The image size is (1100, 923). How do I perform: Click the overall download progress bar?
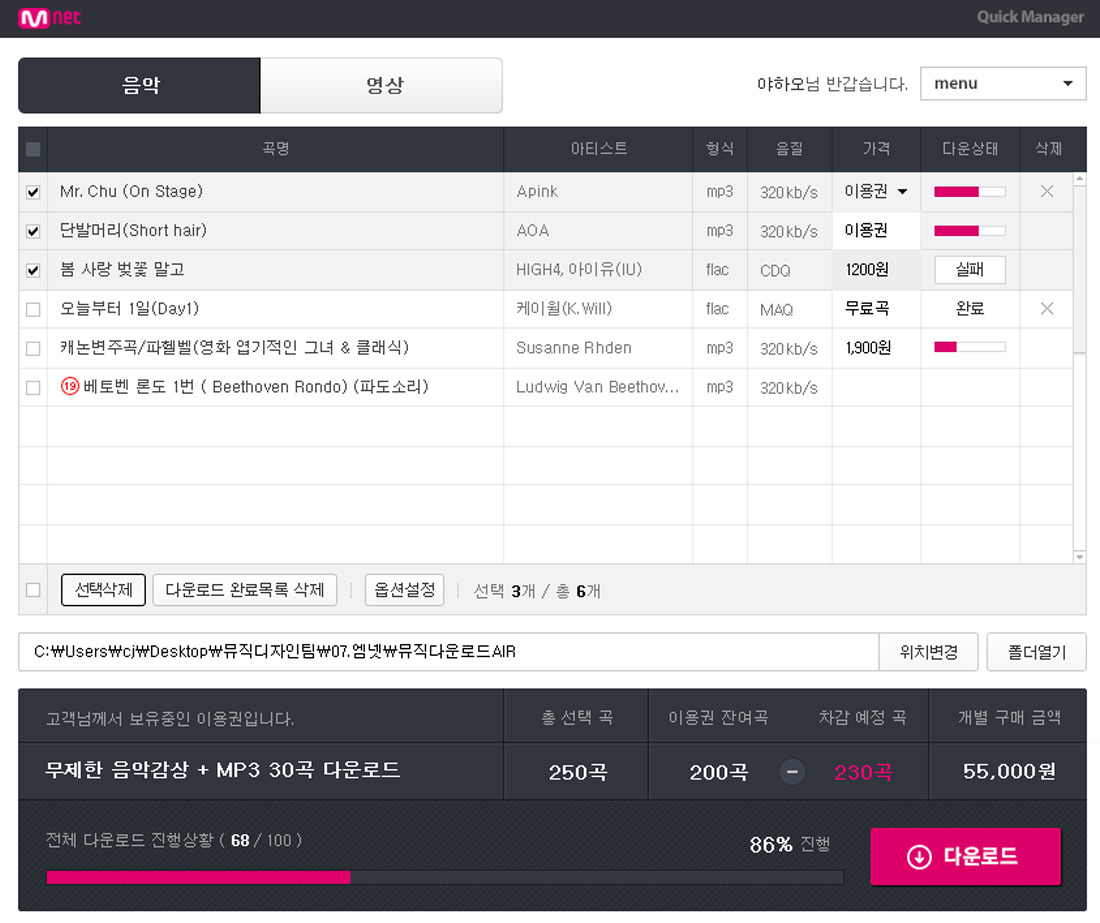[x=445, y=877]
